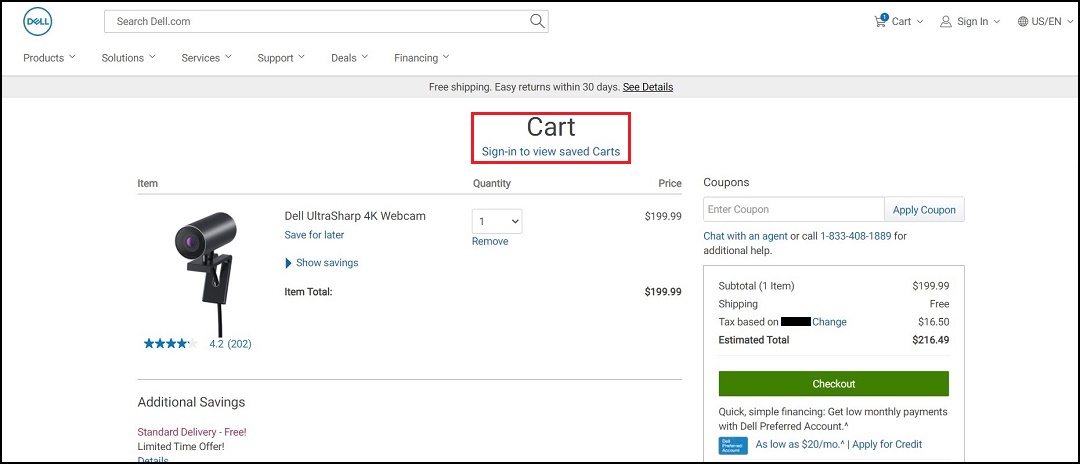Click the Dell logo icon
Viewport: 1080px width, 464px height.
tap(38, 22)
